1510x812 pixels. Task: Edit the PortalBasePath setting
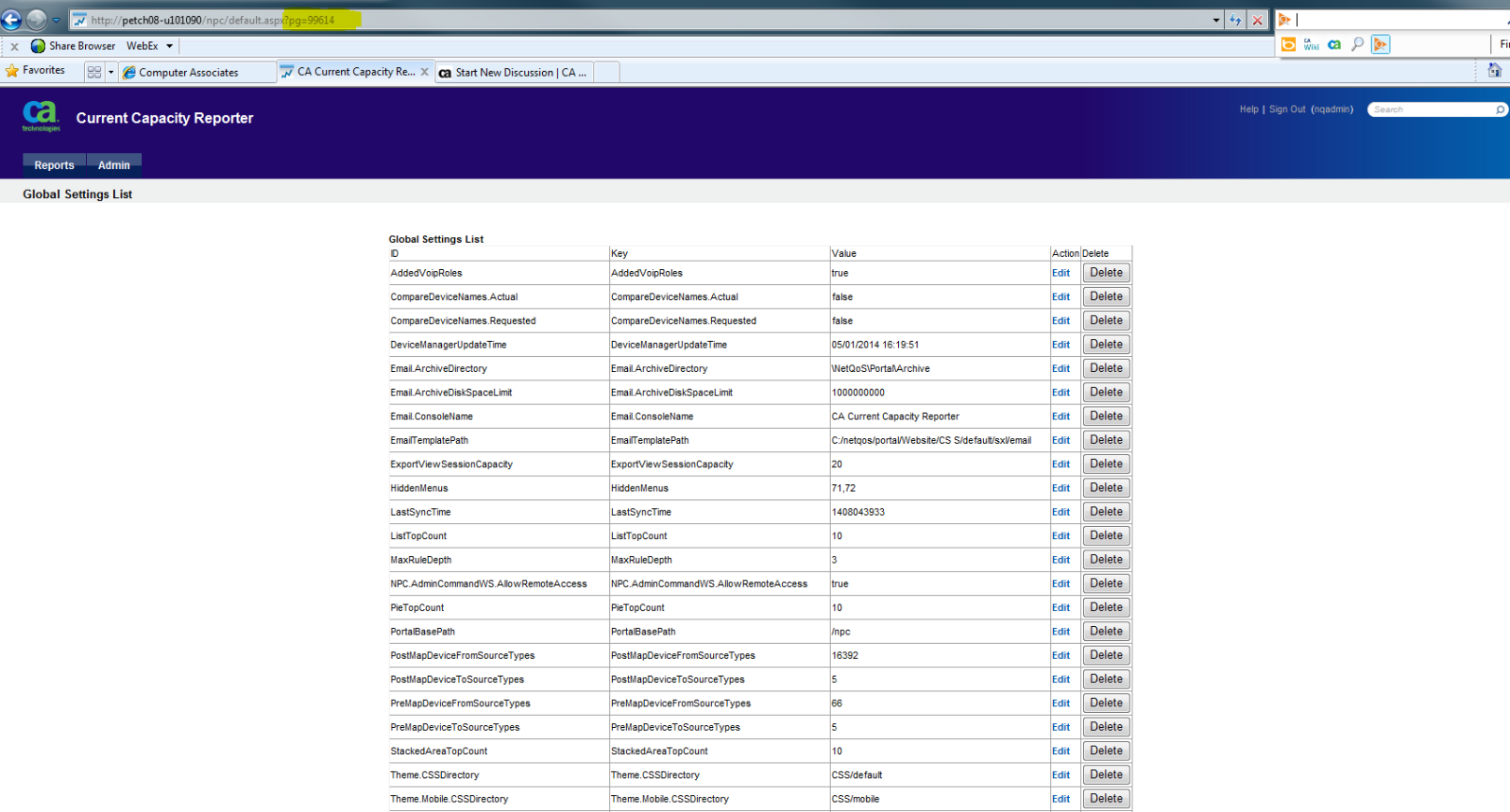click(x=1060, y=632)
